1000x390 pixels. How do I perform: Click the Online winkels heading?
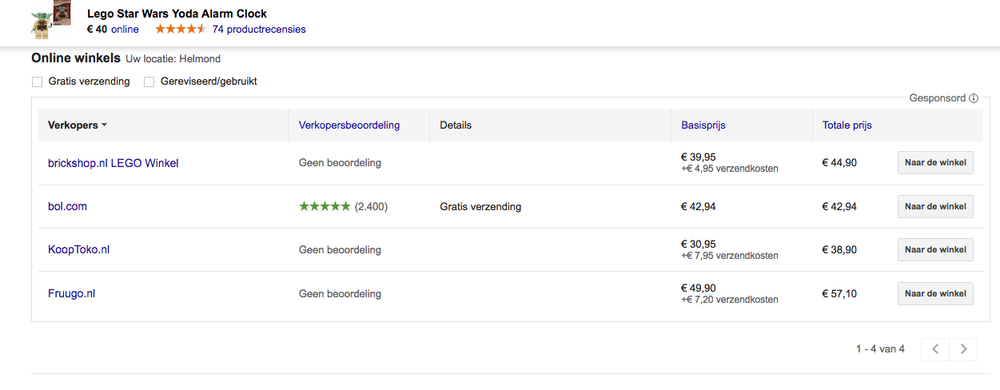point(76,59)
